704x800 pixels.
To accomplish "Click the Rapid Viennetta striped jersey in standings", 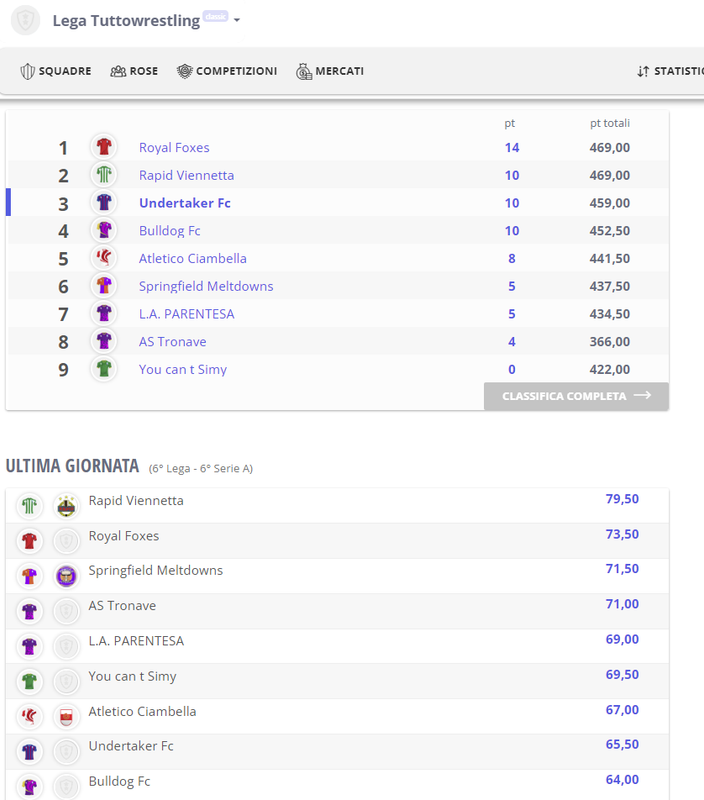I will click(104, 174).
